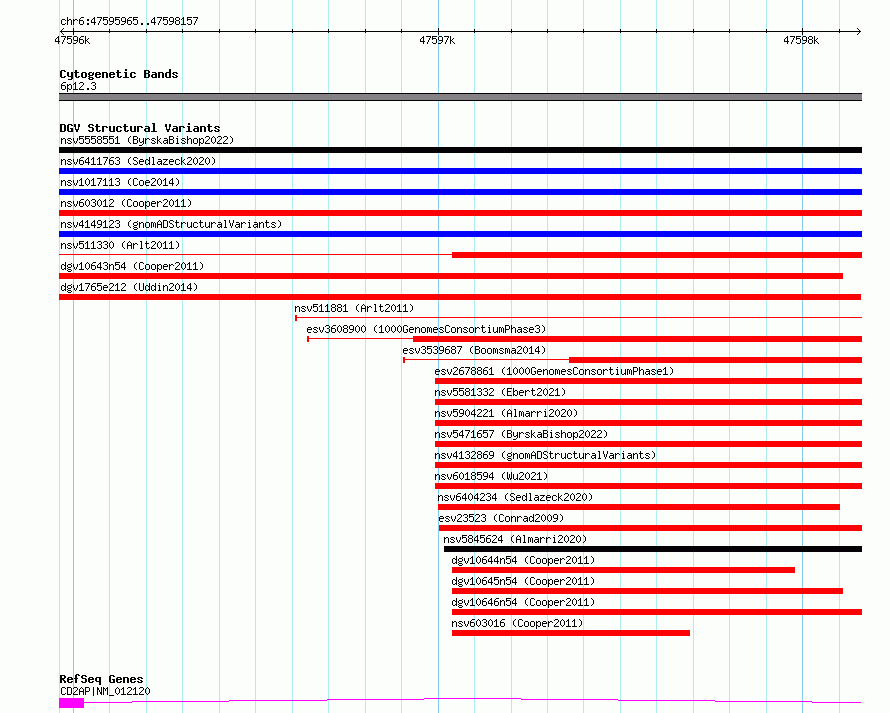Select the short red nsv603016 bar
The image size is (890, 713).
pos(571,633)
